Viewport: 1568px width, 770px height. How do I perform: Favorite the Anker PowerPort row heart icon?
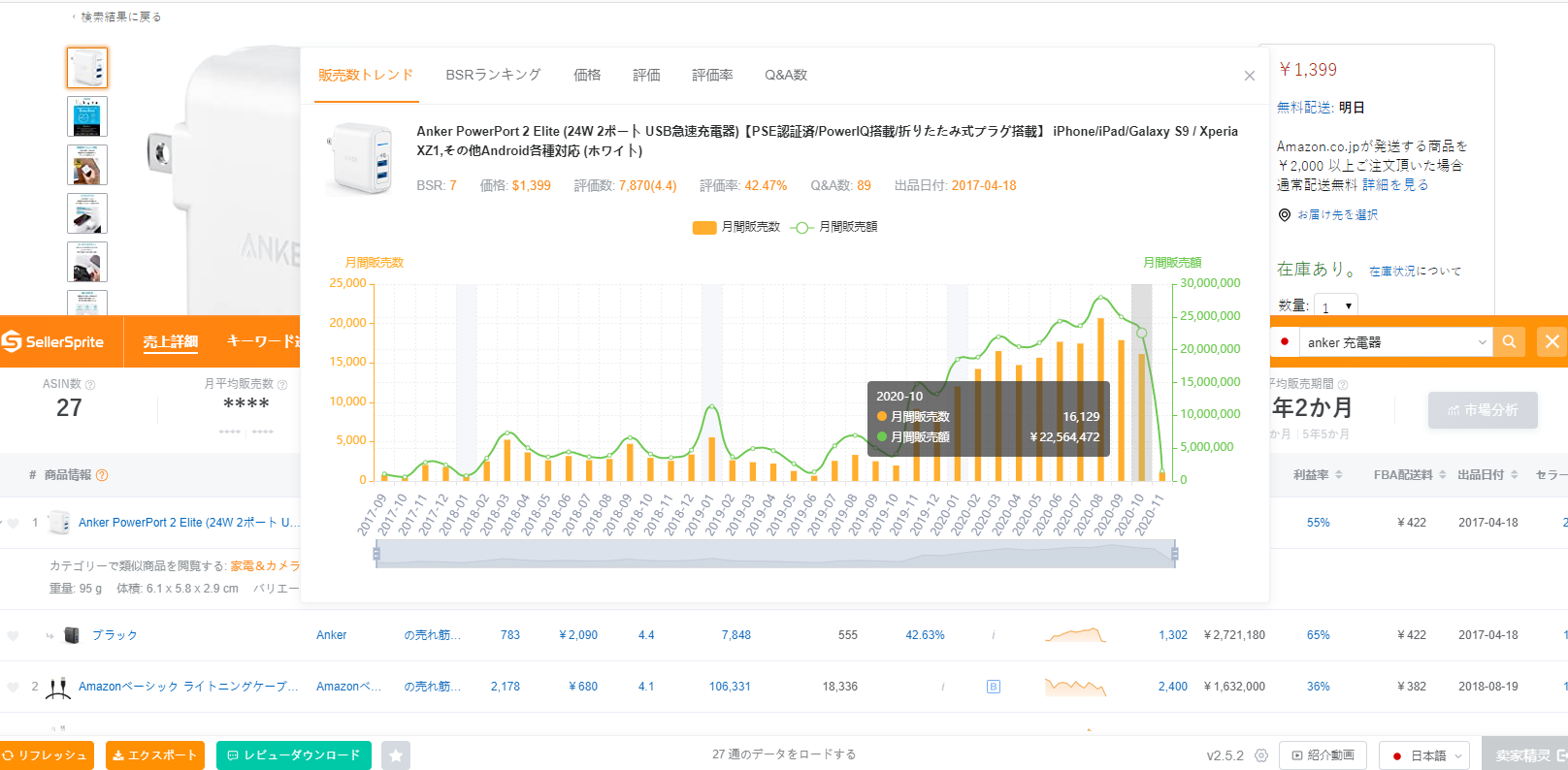(x=13, y=523)
